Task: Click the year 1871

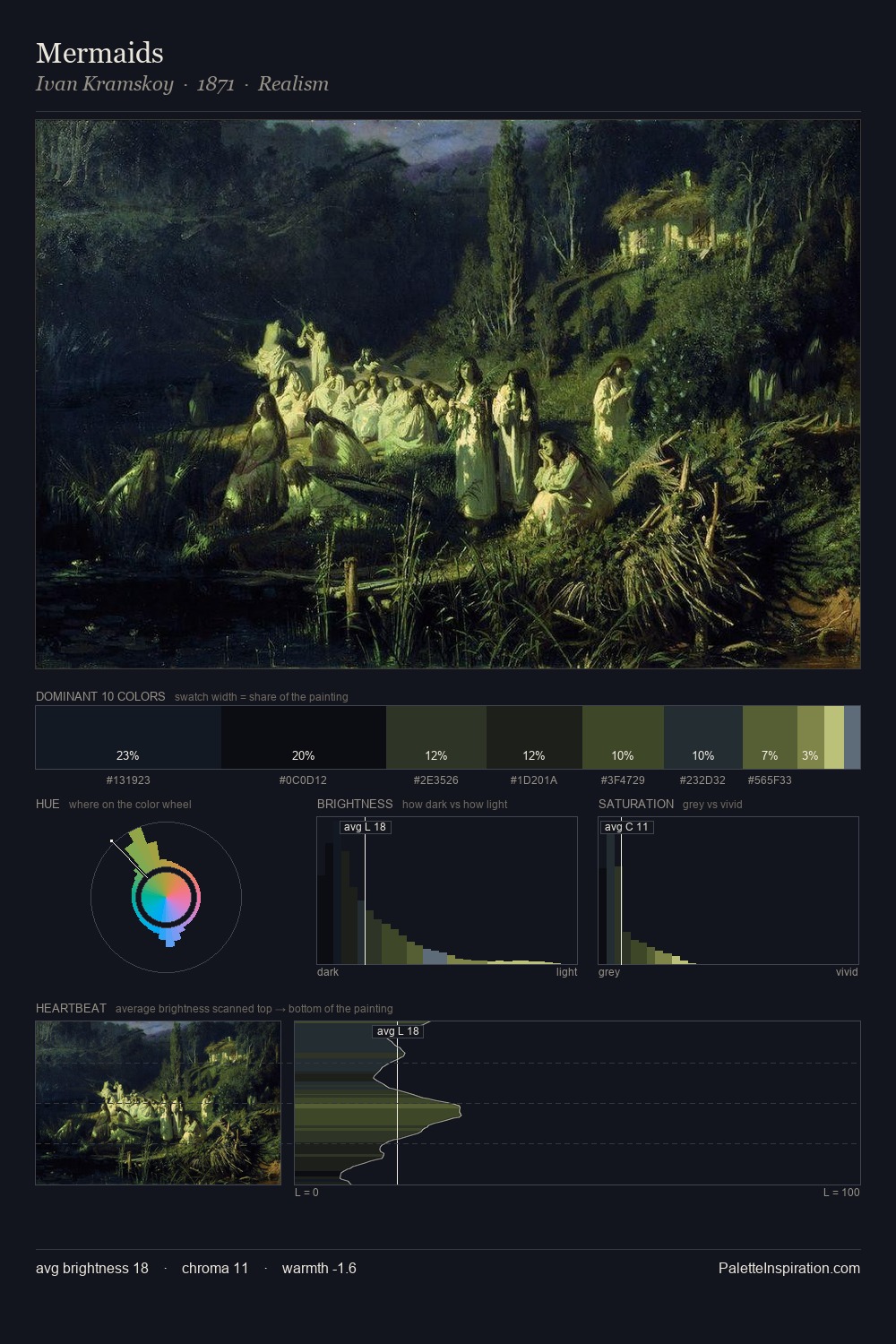Action: point(215,84)
